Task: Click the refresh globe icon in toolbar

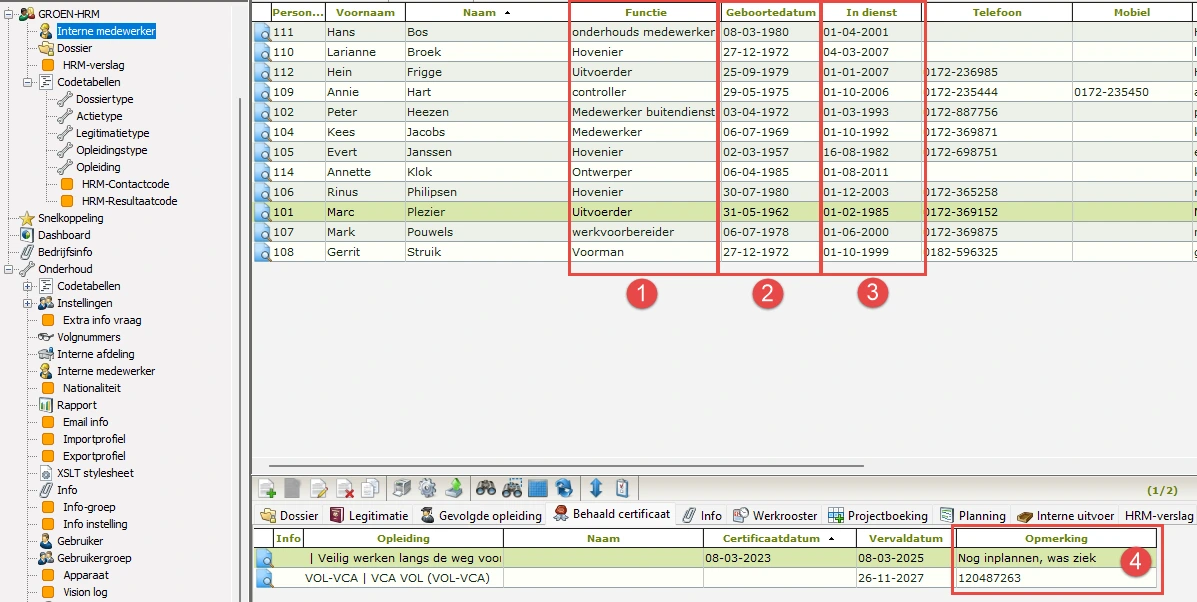Action: point(564,488)
